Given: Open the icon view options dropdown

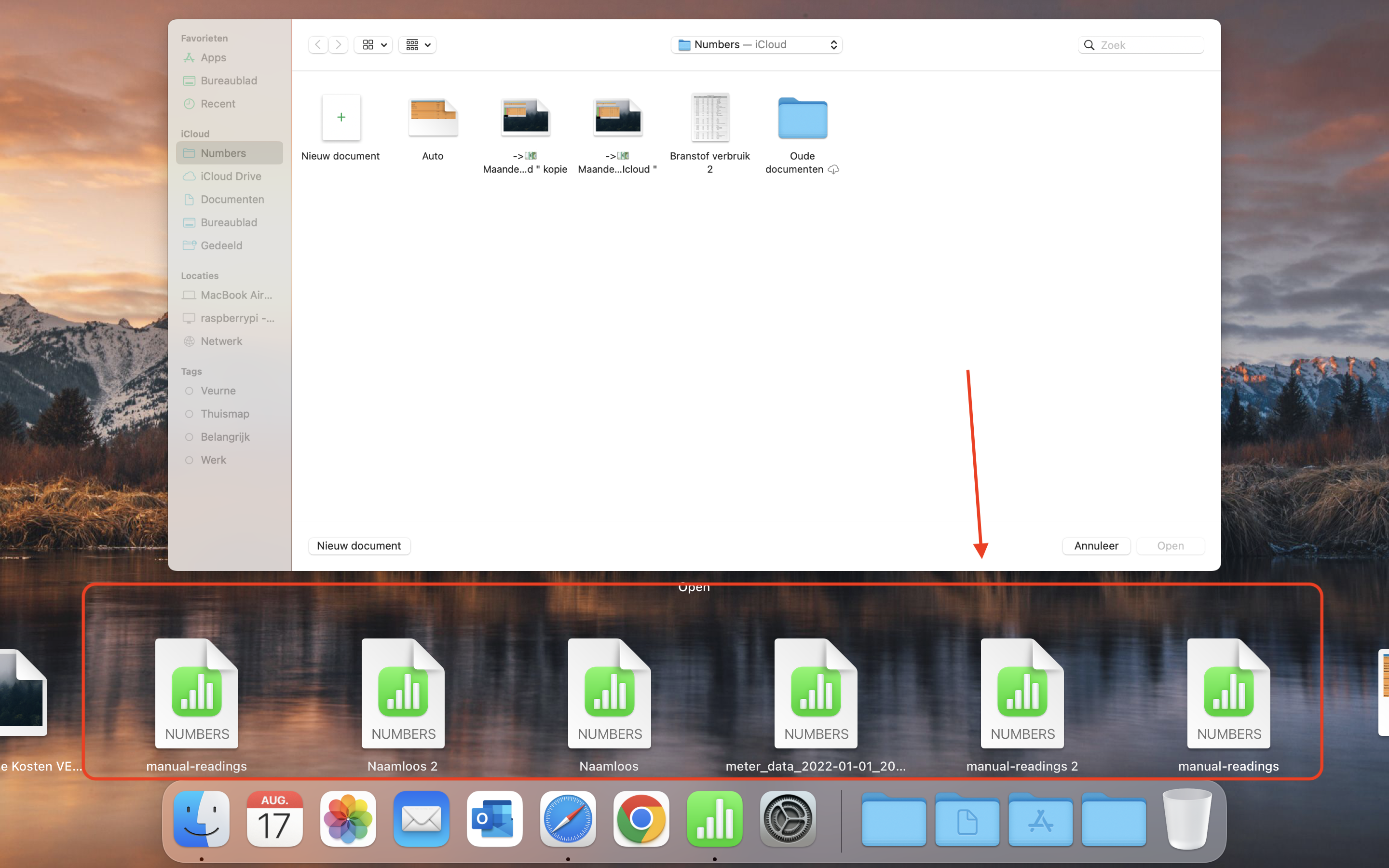Looking at the screenshot, I should click(373, 45).
